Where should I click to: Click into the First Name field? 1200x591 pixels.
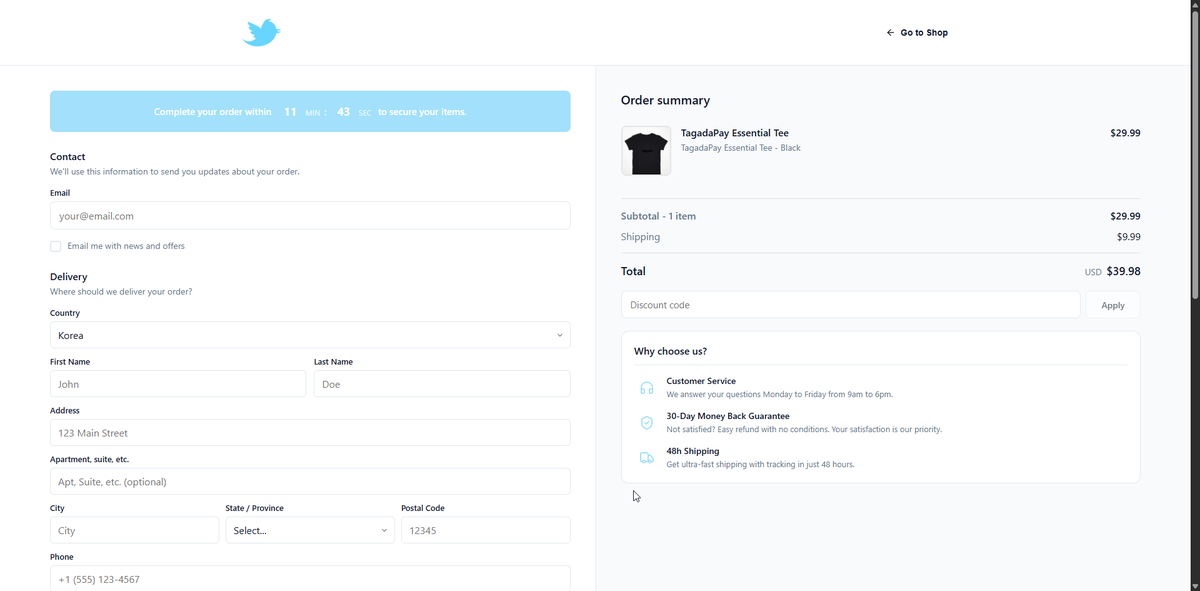[178, 384]
